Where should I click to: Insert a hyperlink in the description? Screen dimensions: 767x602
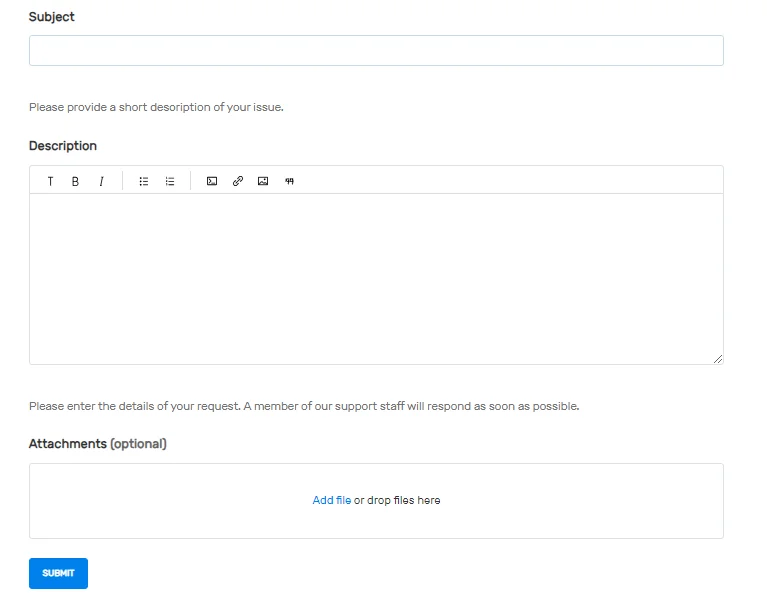click(238, 181)
